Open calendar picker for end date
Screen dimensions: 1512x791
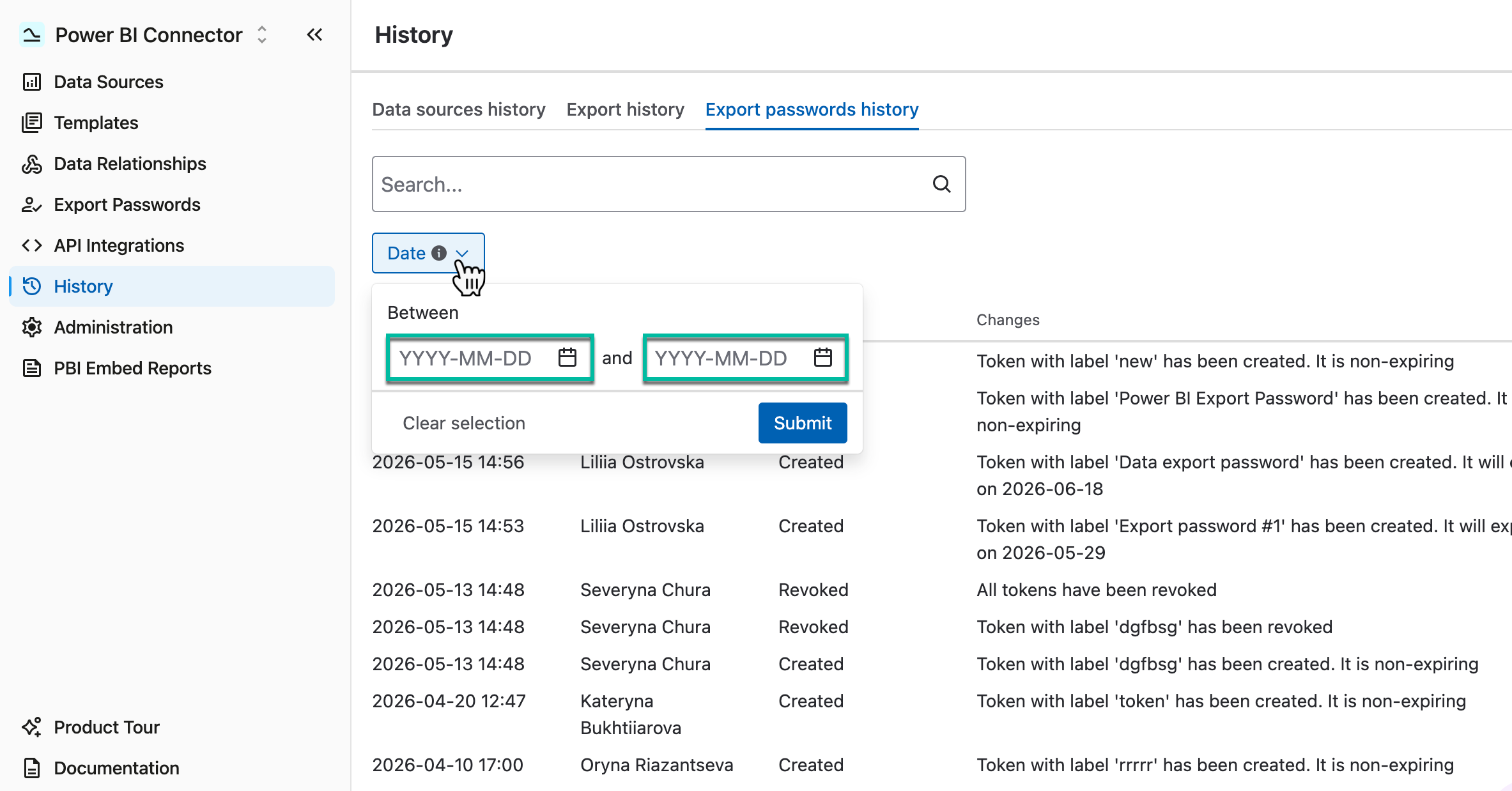coord(823,358)
